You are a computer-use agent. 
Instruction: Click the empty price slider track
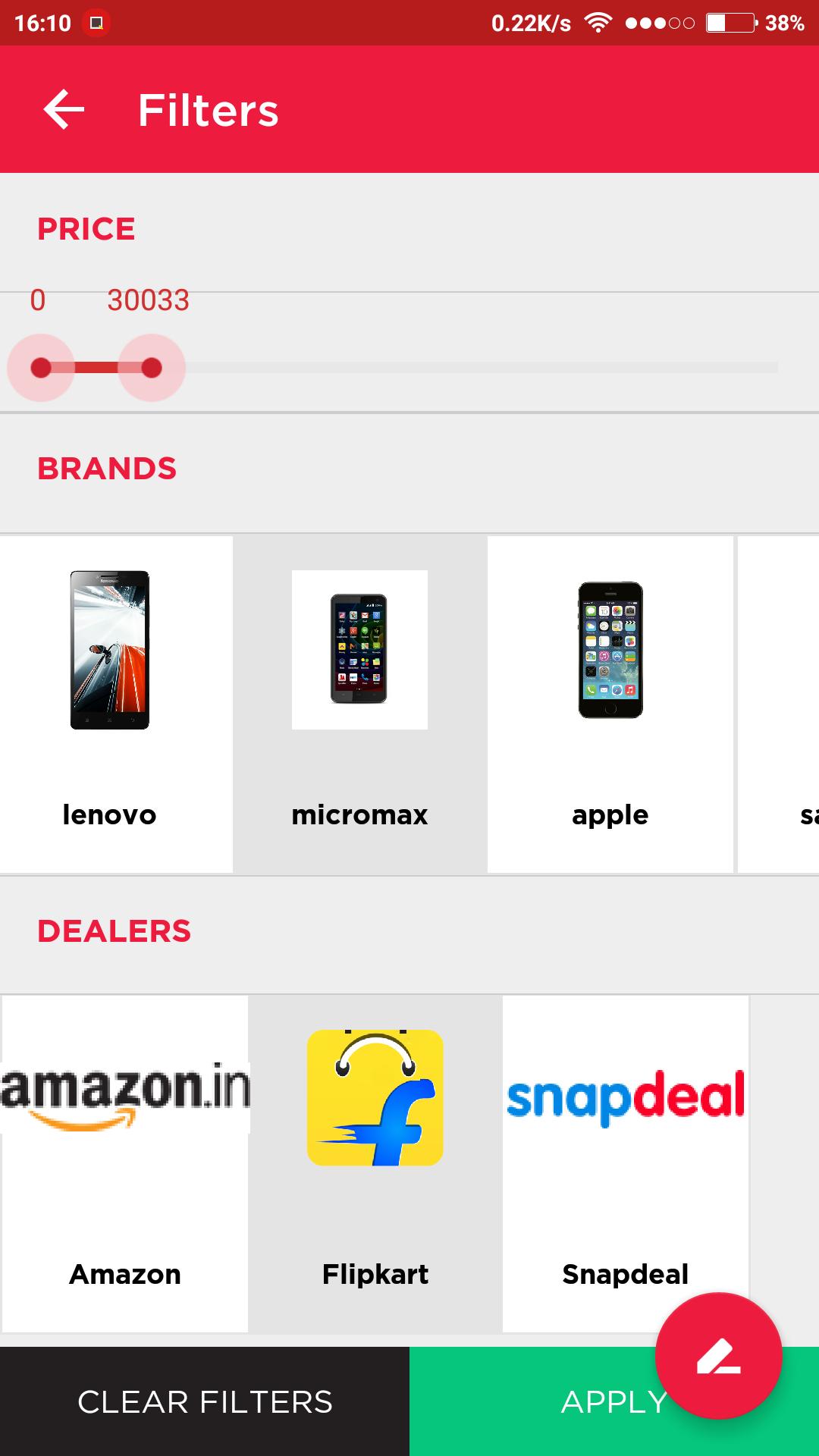482,368
